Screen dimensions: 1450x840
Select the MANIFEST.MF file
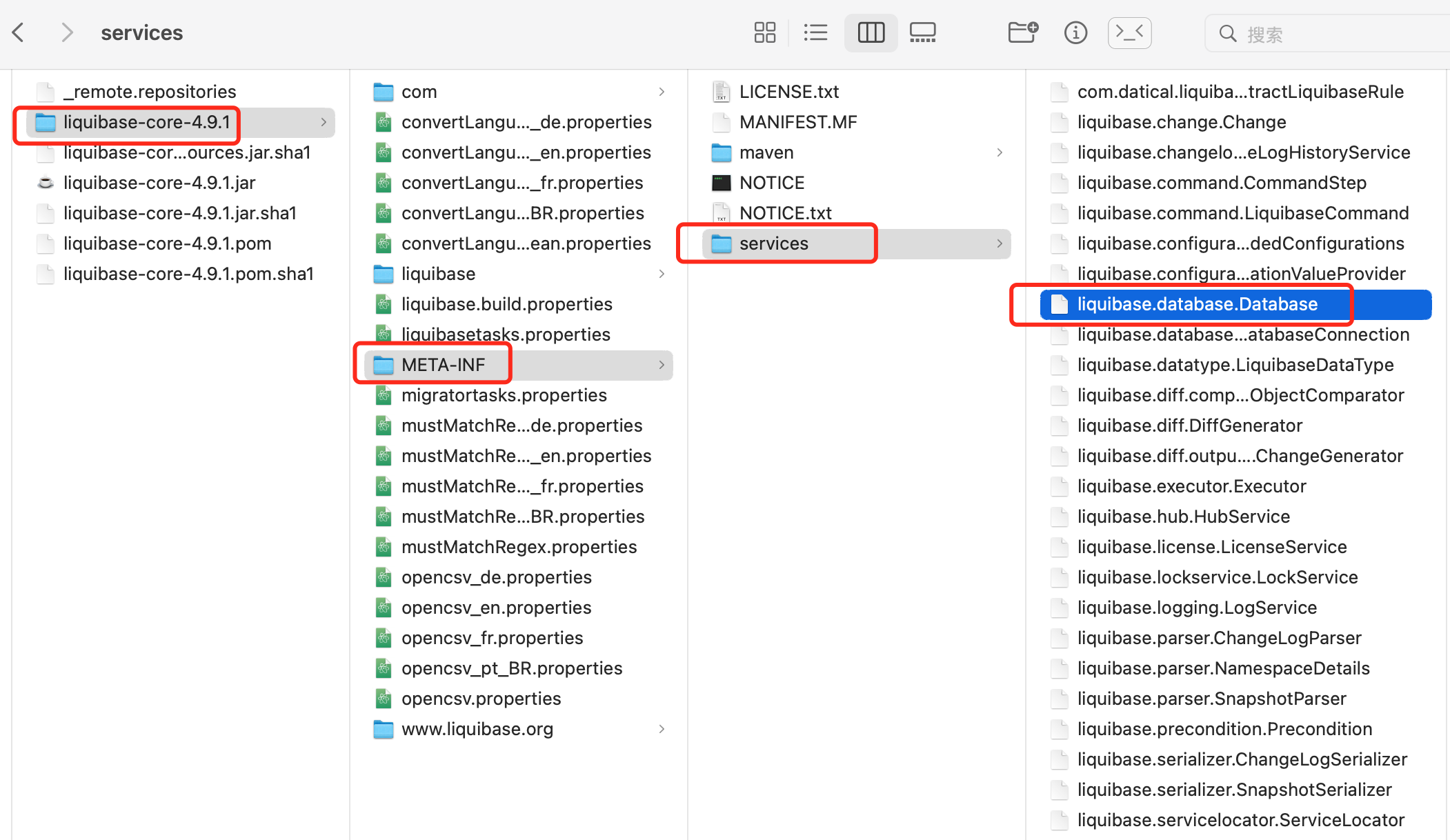[x=798, y=121]
